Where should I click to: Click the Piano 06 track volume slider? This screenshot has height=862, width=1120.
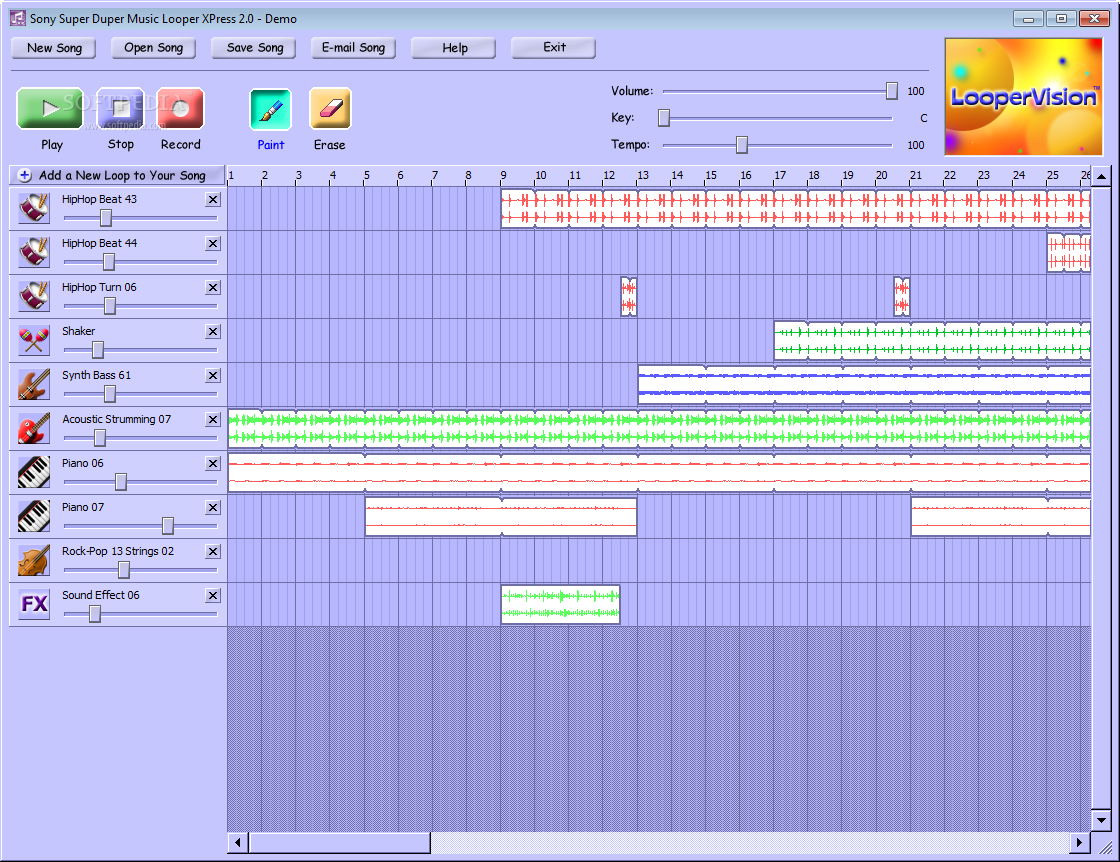point(121,482)
